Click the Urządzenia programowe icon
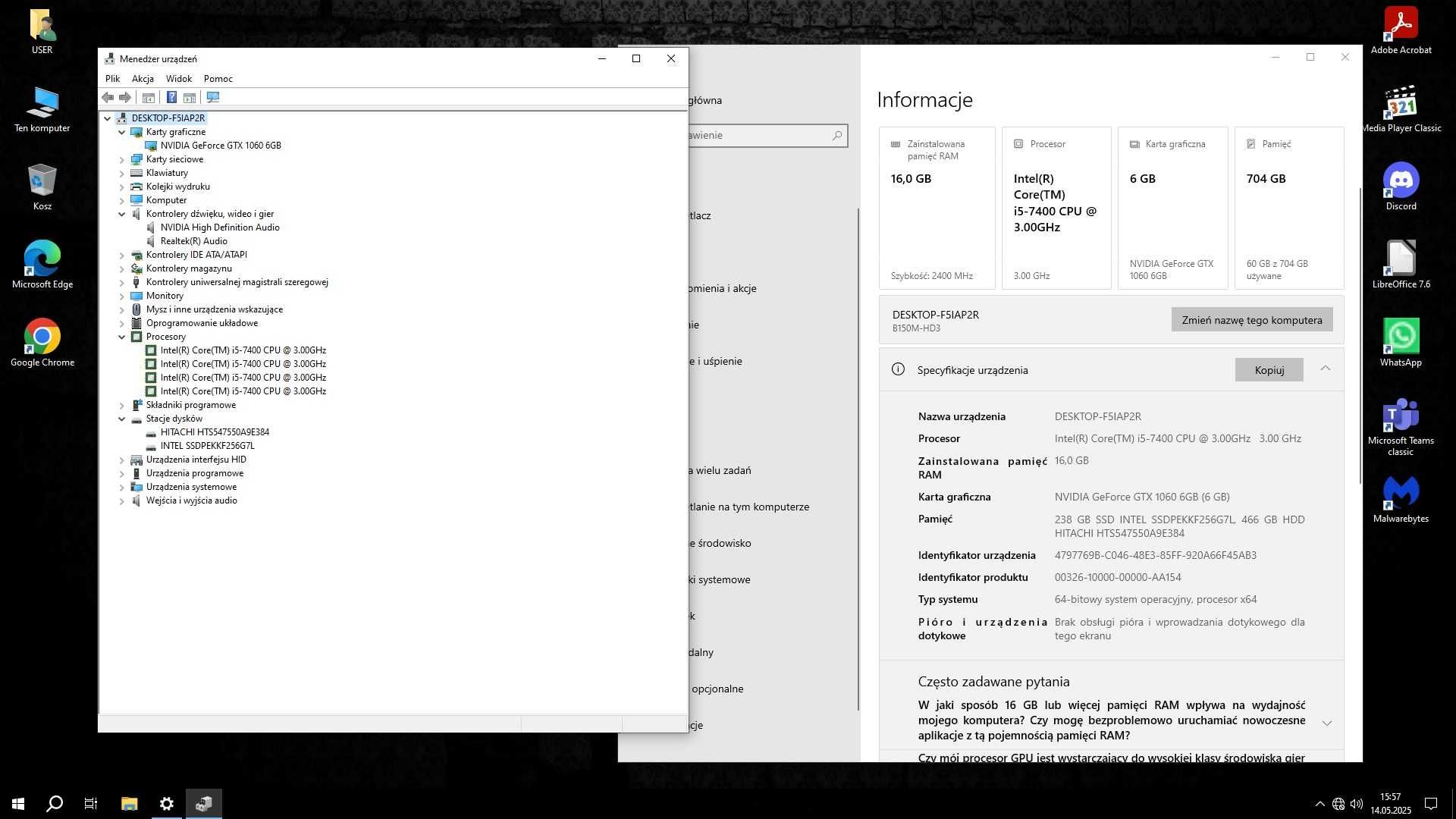Screen dimensions: 1456x819 (136, 473)
